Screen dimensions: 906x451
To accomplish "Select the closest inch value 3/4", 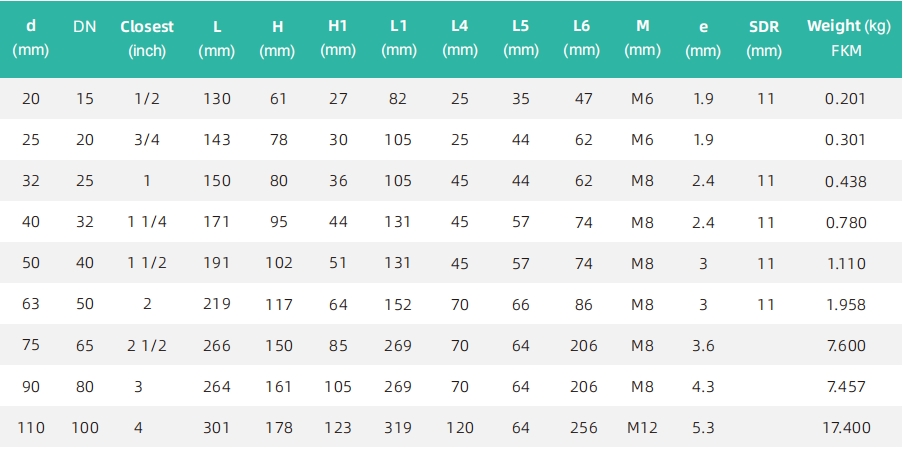I will pyautogui.click(x=147, y=140).
